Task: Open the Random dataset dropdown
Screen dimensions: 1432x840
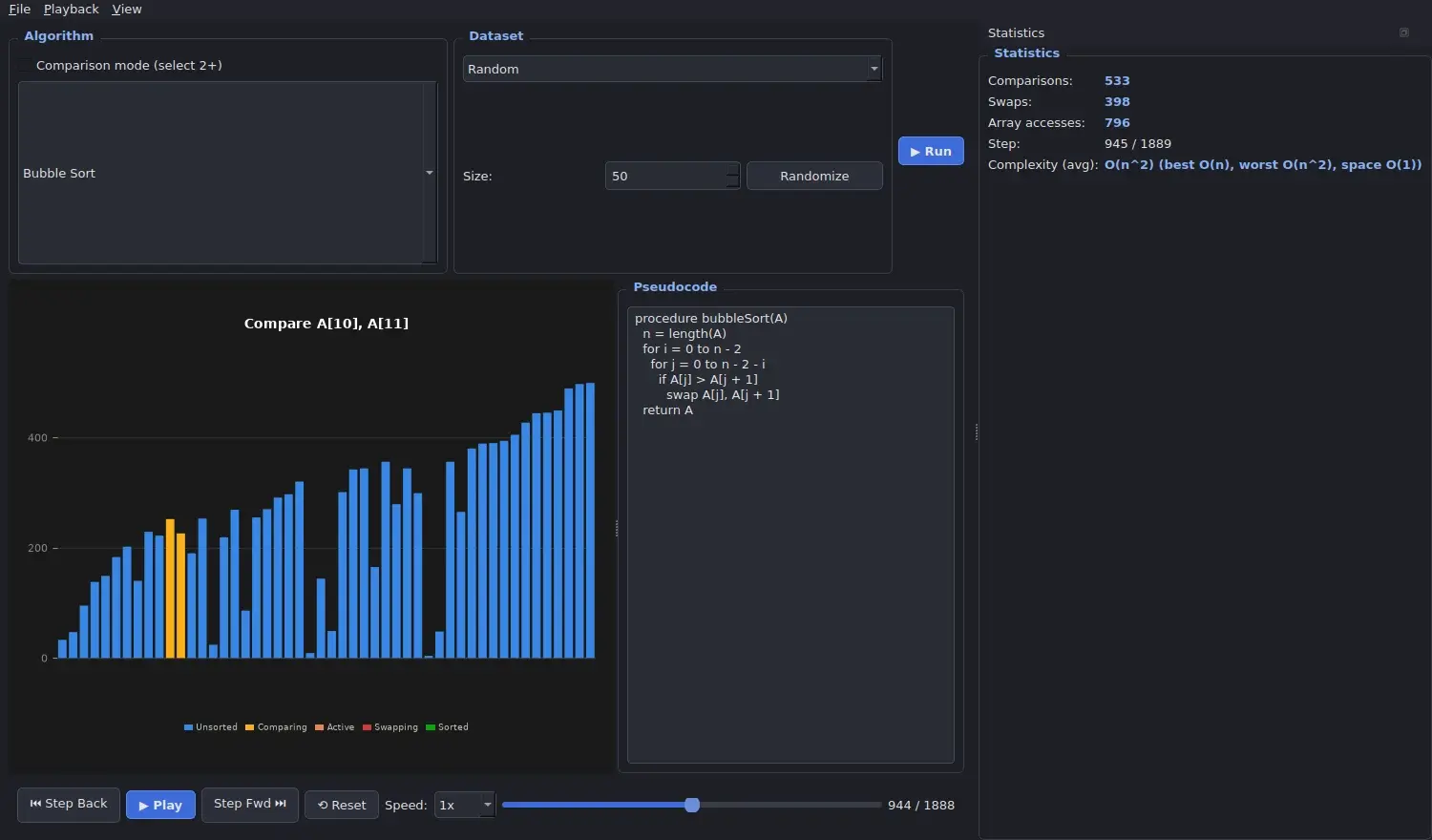Action: click(672, 69)
